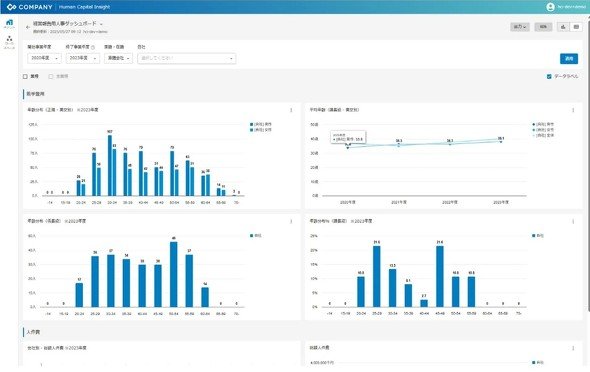Toggle the データラベル checkbox
This screenshot has width=590, height=372.
(549, 76)
